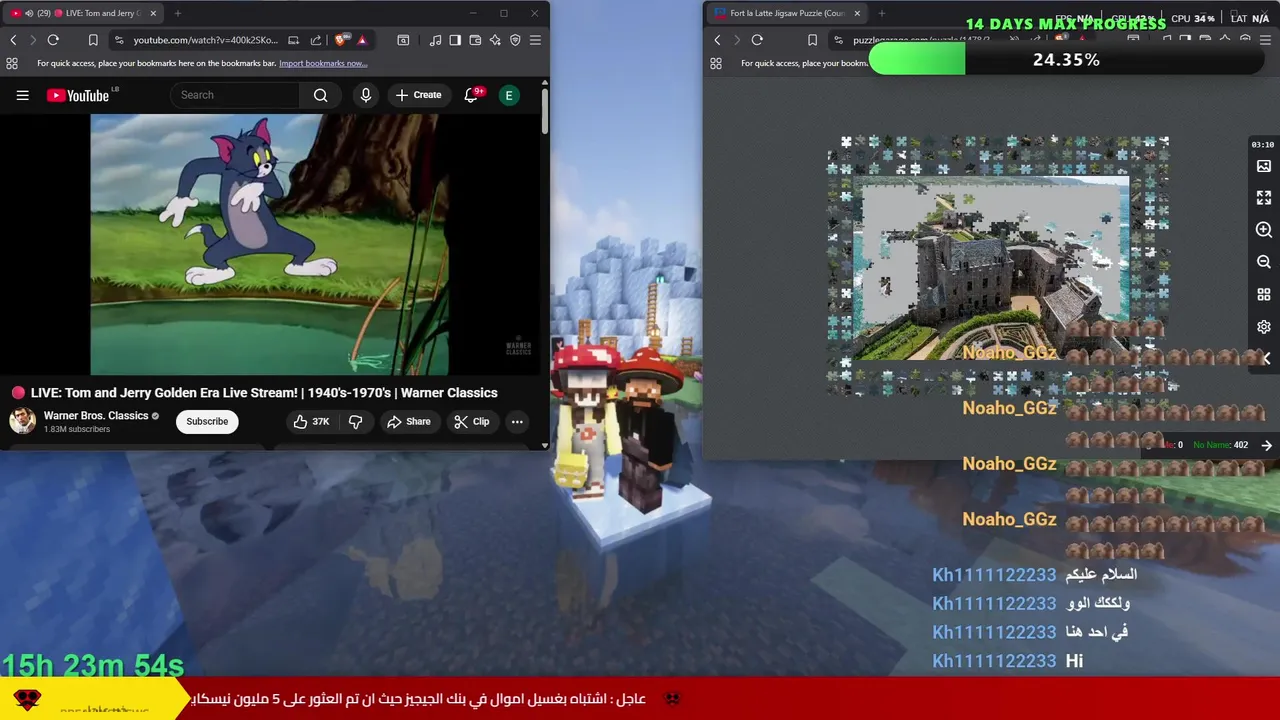Open the Leo AI sparkle icon
Viewport: 1280px width, 720px height.
495,40
